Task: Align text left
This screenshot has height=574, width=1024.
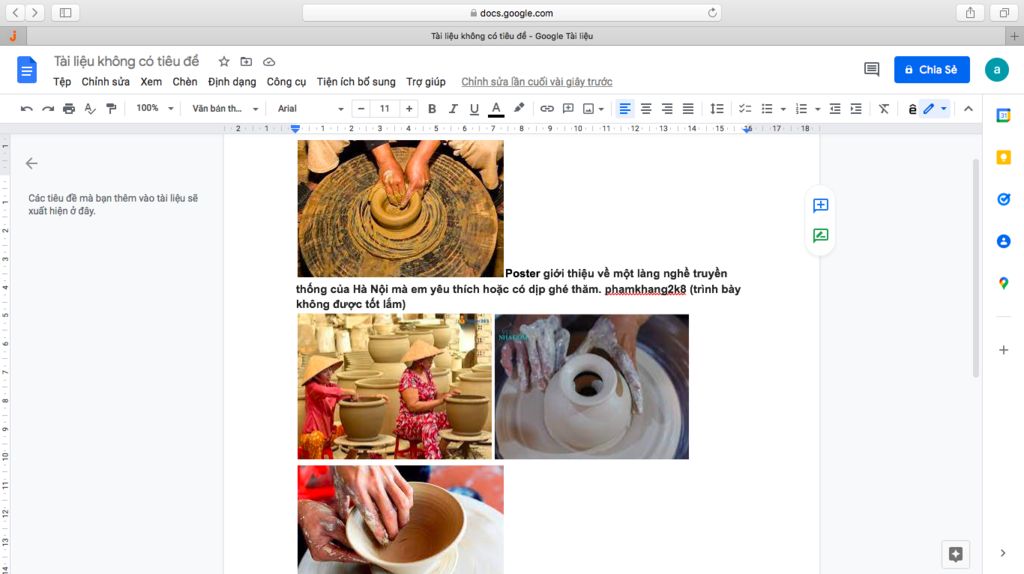Action: pyautogui.click(x=625, y=109)
